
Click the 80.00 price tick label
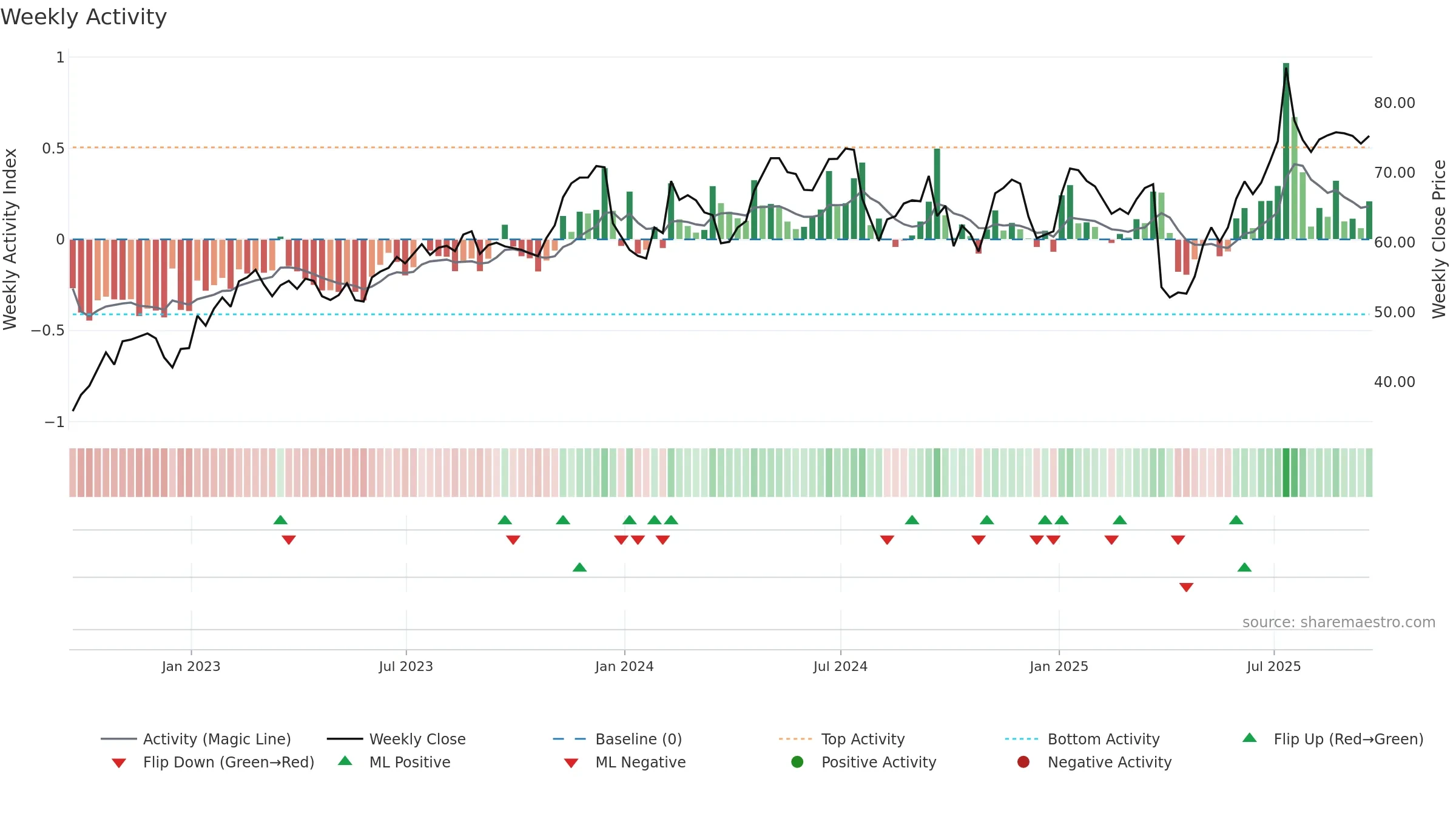(1395, 103)
